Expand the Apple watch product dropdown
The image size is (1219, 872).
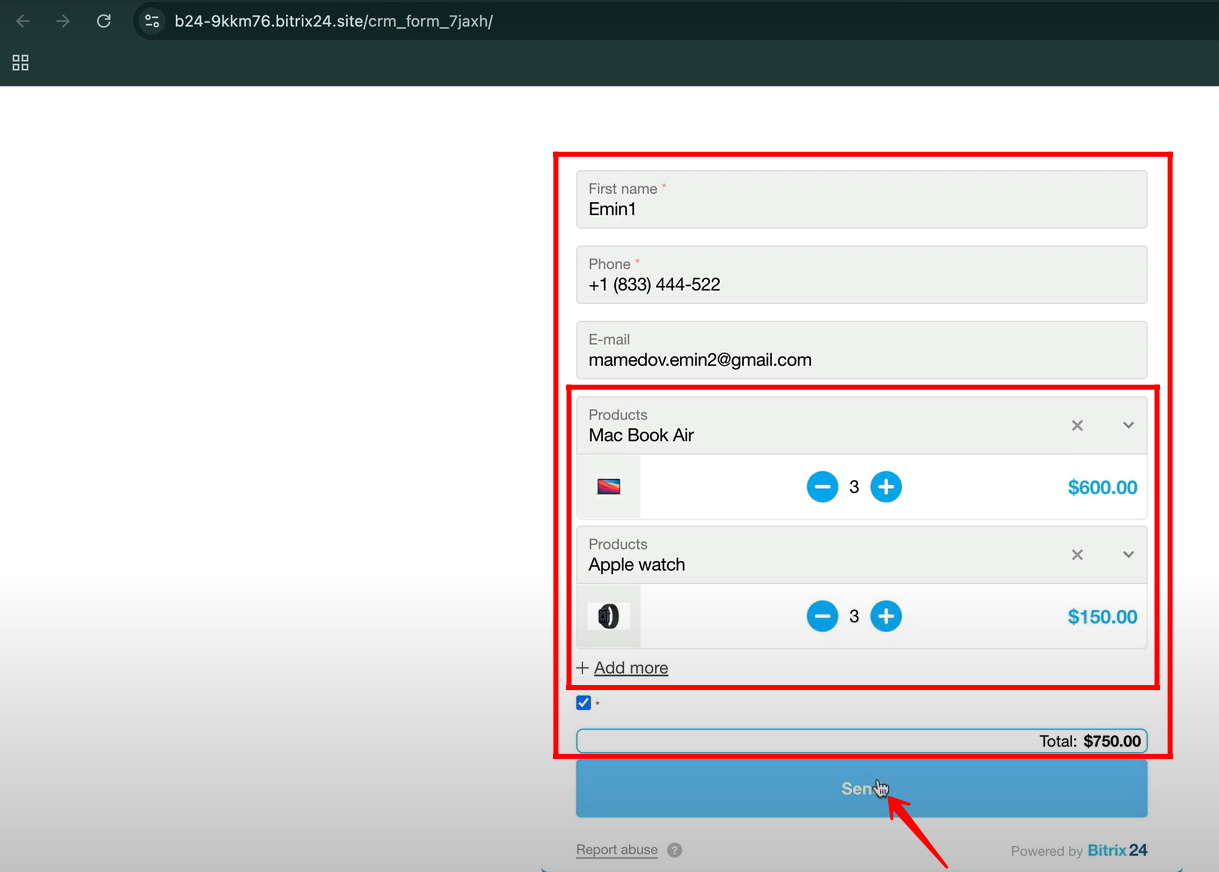[1128, 555]
